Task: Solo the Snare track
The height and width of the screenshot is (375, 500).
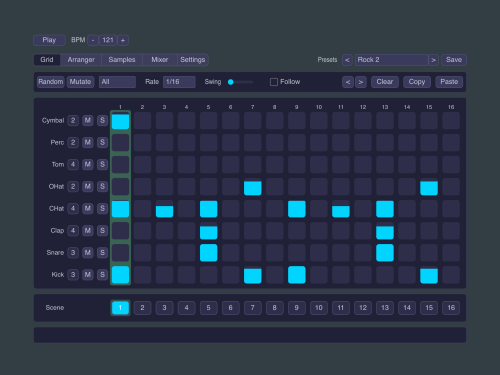Action: click(x=102, y=252)
